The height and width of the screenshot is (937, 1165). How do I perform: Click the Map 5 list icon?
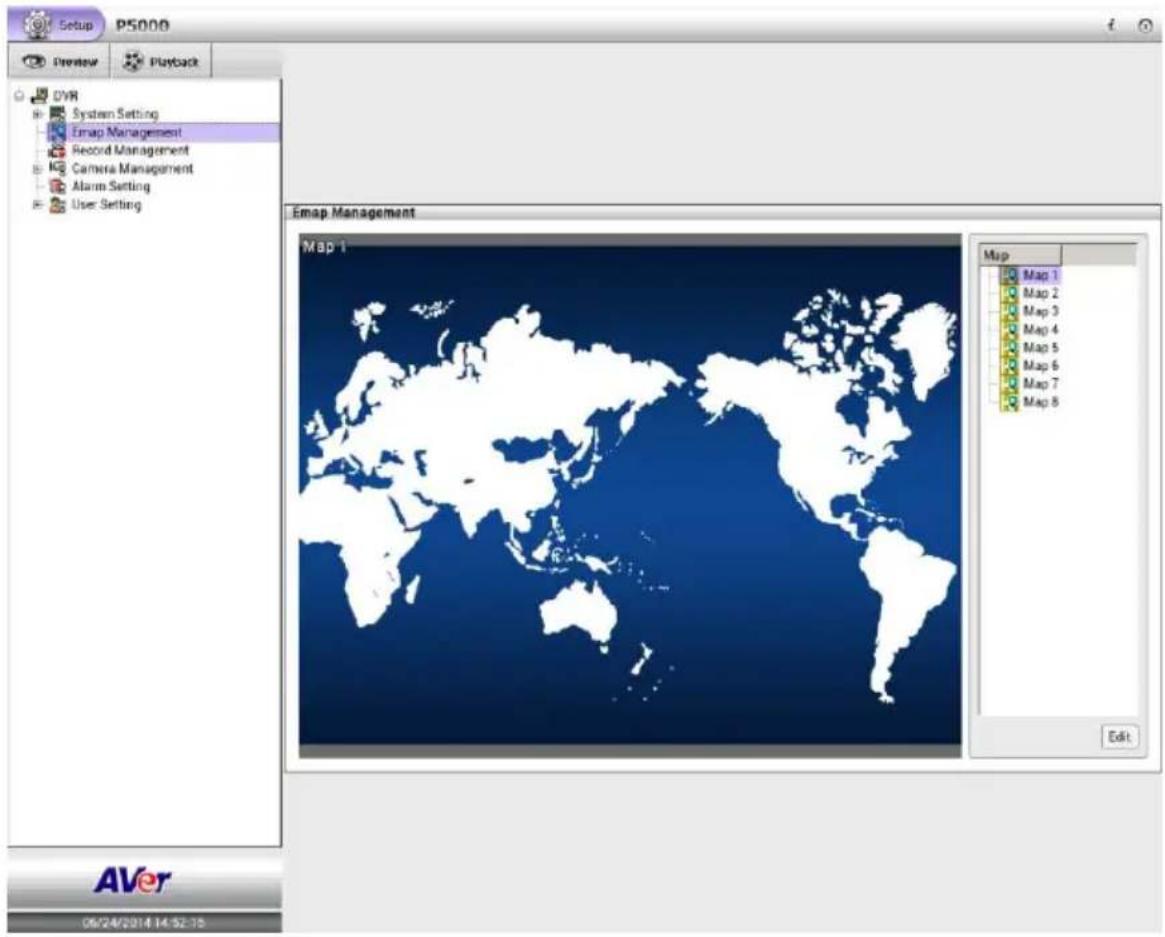point(1010,348)
